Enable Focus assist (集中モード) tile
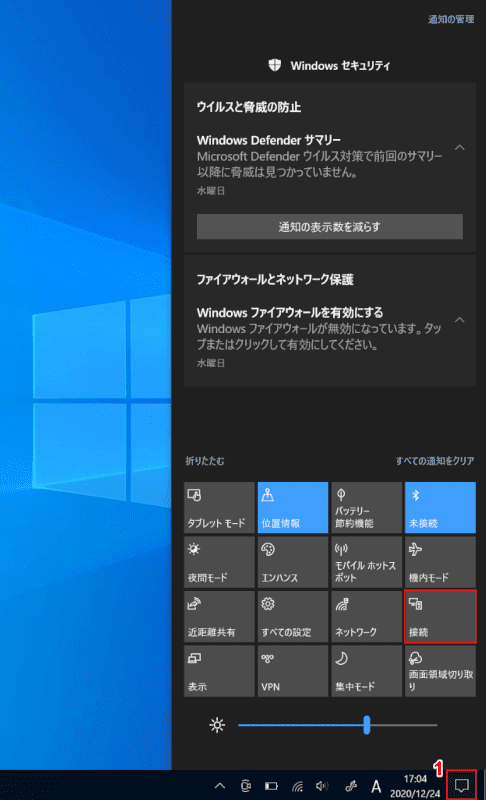486x800 pixels. click(x=367, y=671)
